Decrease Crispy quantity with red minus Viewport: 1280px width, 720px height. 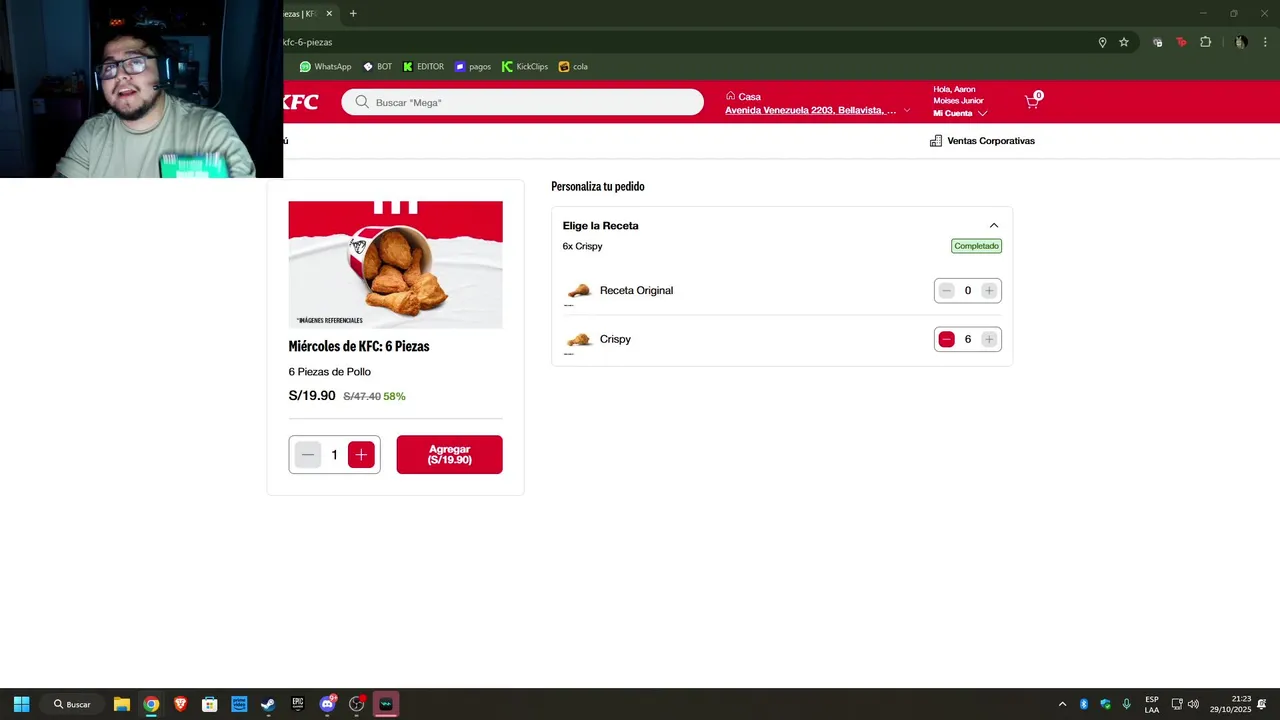pos(946,340)
